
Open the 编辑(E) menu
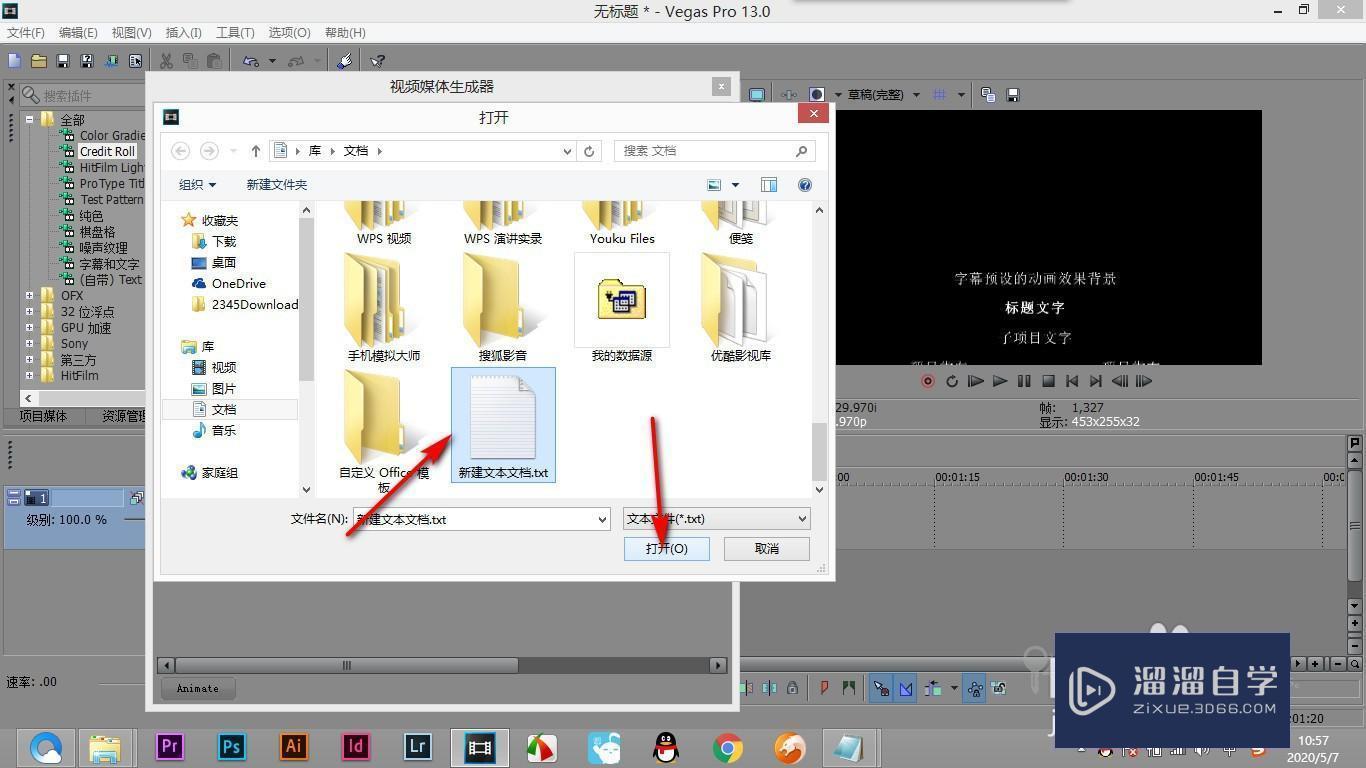tap(78, 33)
